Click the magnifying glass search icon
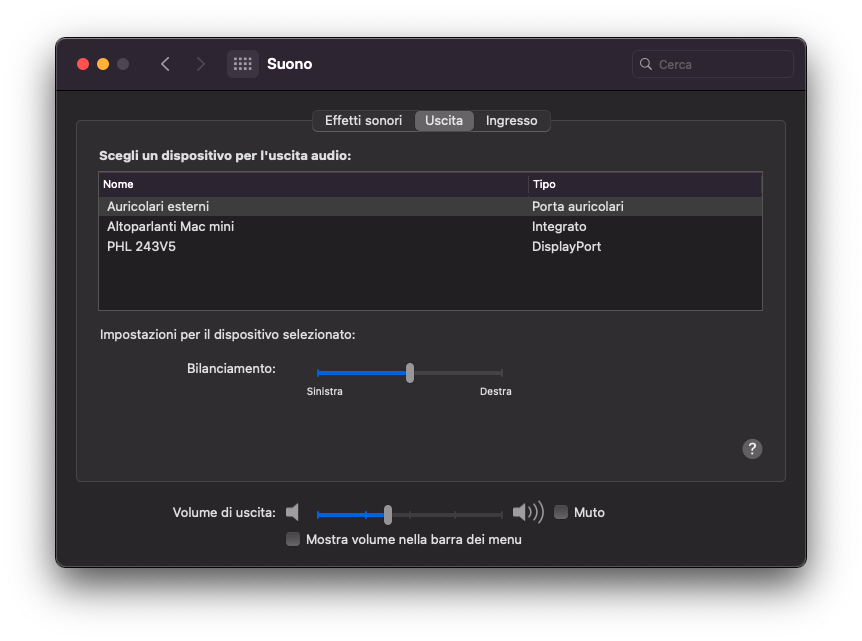 (x=646, y=64)
